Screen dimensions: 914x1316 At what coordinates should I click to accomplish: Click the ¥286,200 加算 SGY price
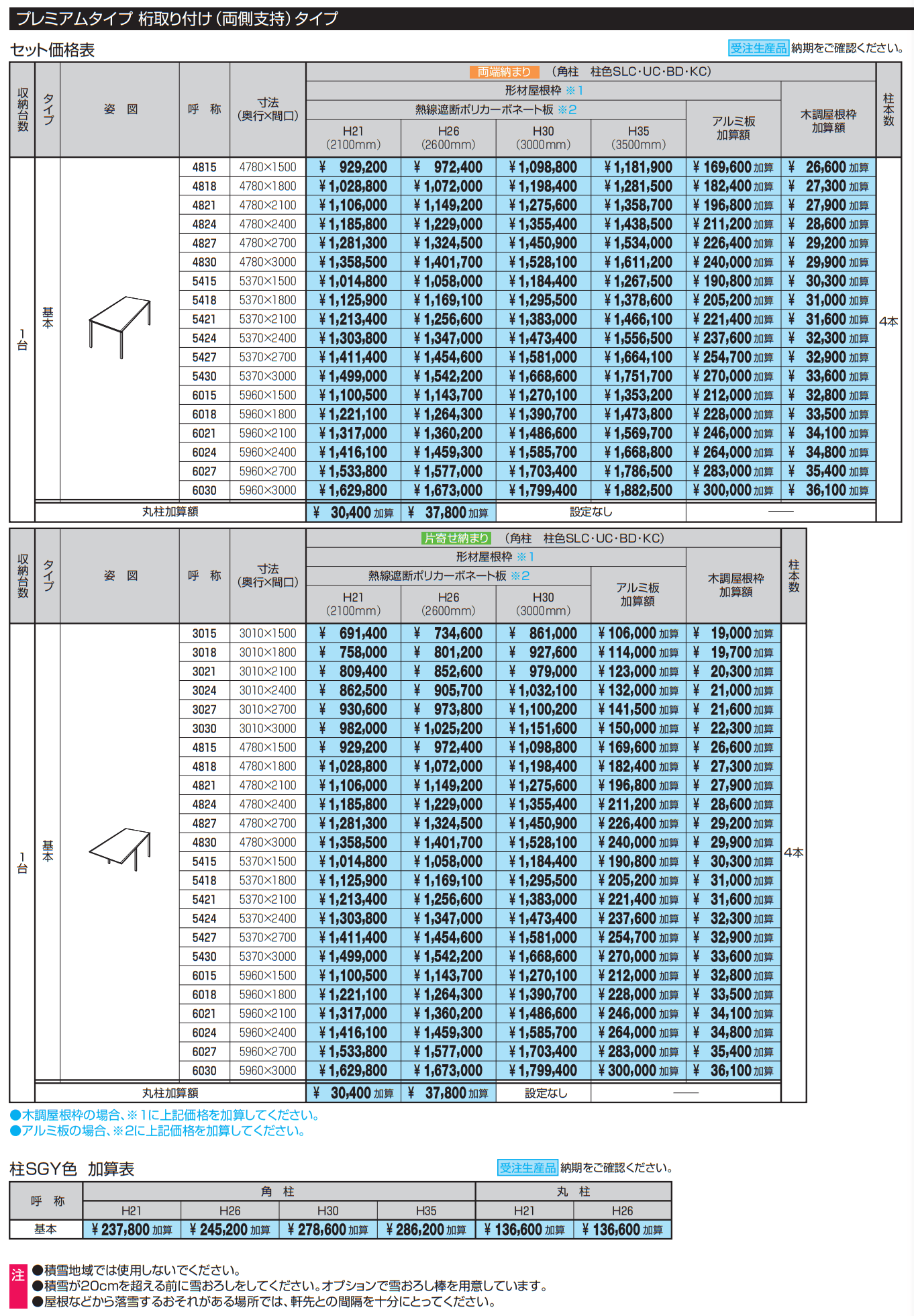(426, 1229)
